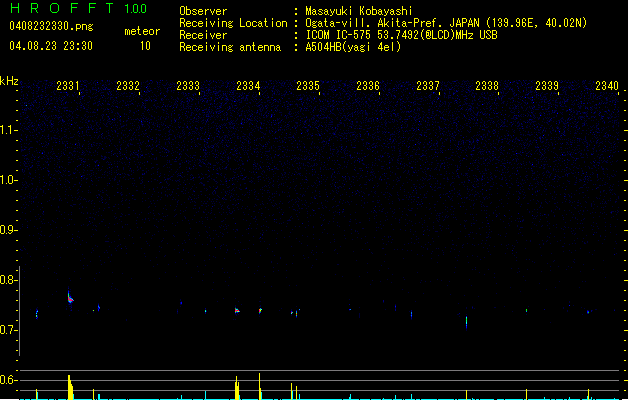629x400 pixels.
Task: Click the kHz axis unit label
Action: tap(9, 81)
